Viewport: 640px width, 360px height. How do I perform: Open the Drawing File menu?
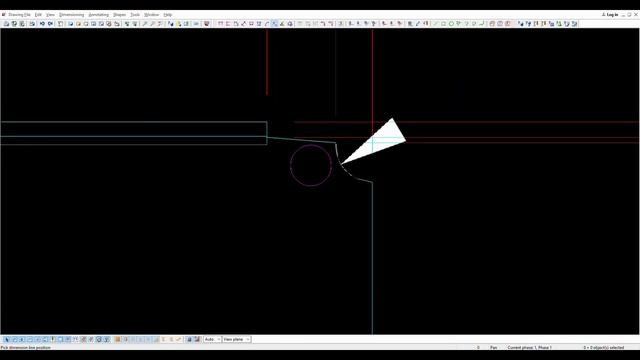19,15
